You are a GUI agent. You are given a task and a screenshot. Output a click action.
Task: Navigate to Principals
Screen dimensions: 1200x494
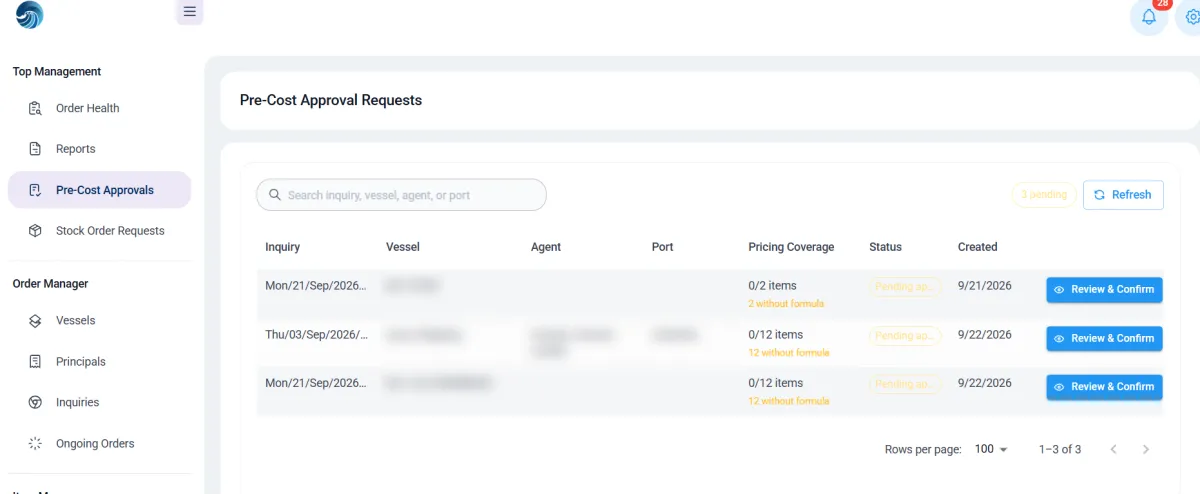point(99,362)
